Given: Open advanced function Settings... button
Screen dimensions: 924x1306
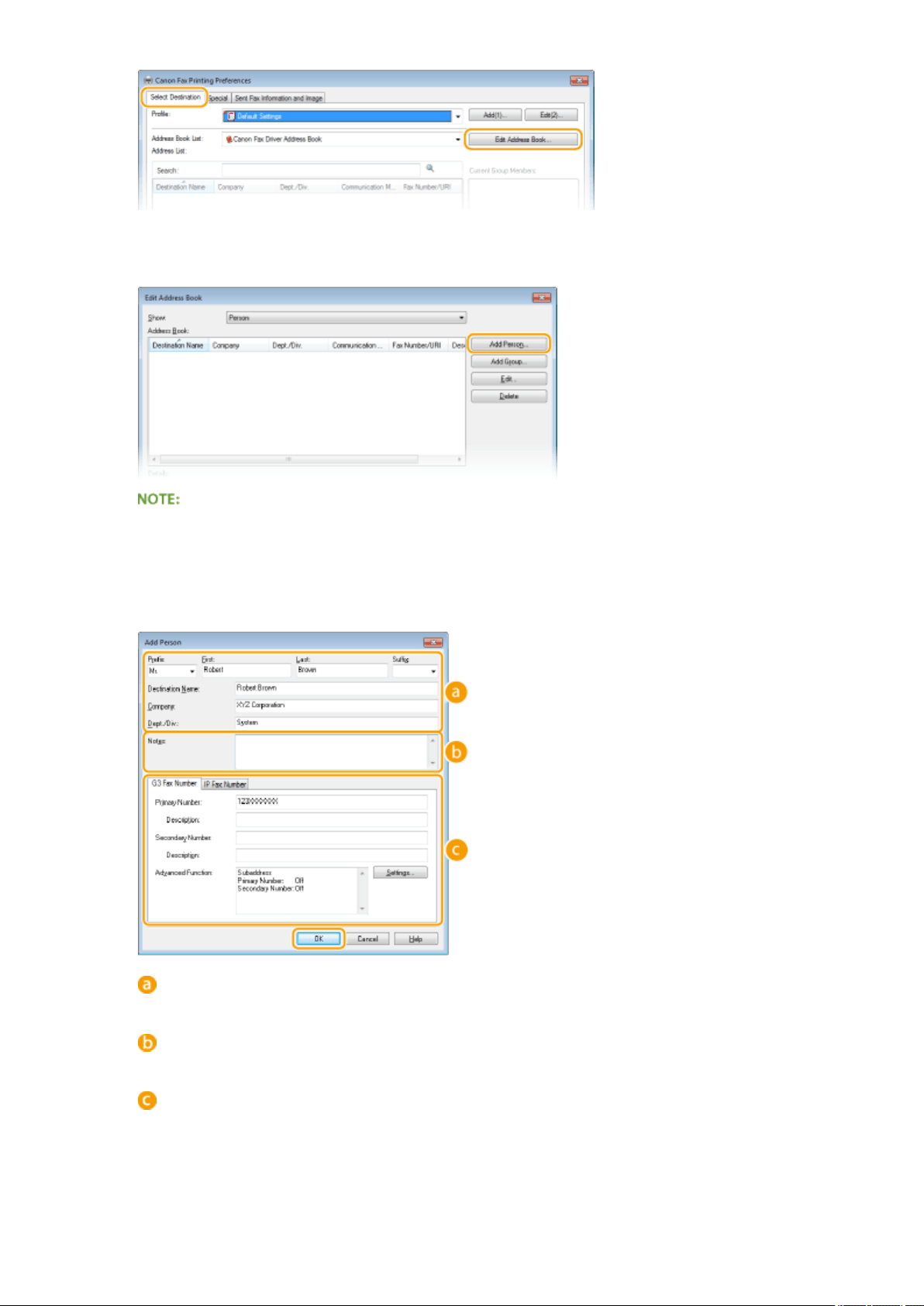Looking at the screenshot, I should click(x=400, y=873).
